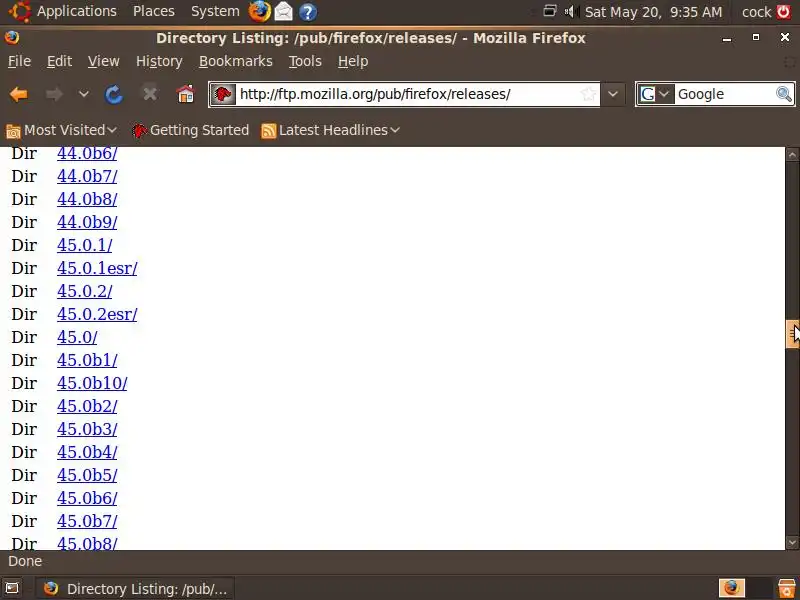Open the 45.0b4/ directory link

tap(87, 452)
